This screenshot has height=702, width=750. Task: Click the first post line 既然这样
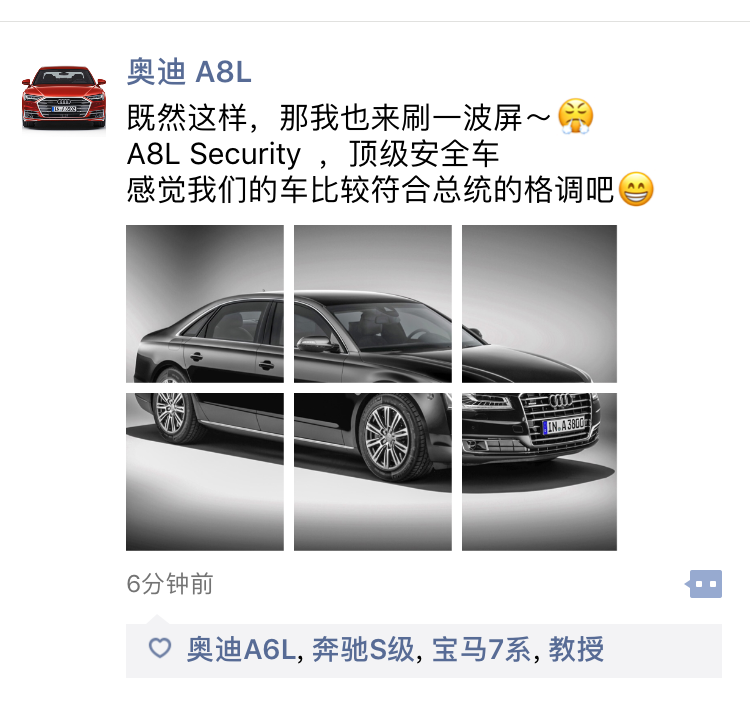pos(360,117)
